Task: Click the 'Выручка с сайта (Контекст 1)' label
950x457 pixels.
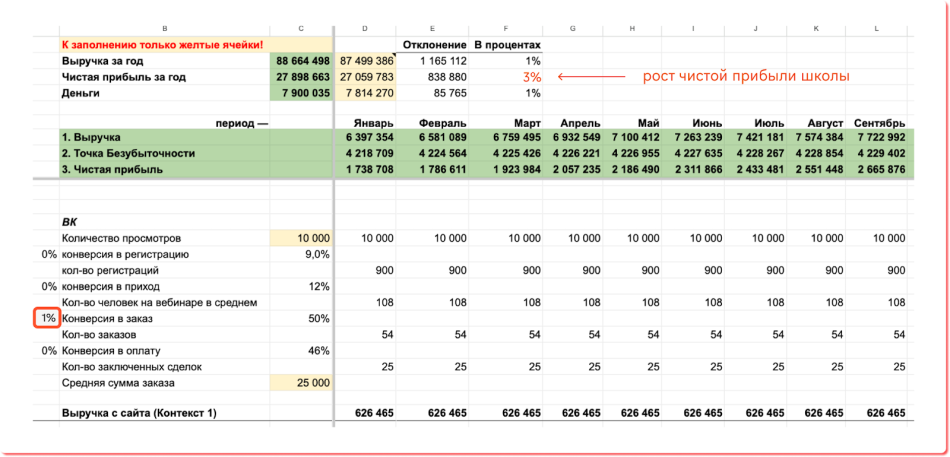Action: click(139, 412)
